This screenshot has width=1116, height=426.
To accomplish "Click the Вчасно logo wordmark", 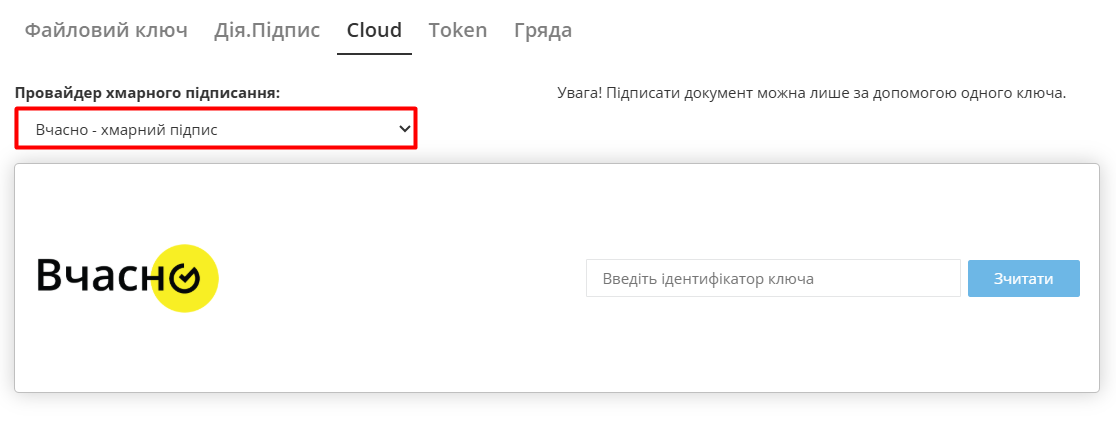I will pyautogui.click(x=95, y=277).
